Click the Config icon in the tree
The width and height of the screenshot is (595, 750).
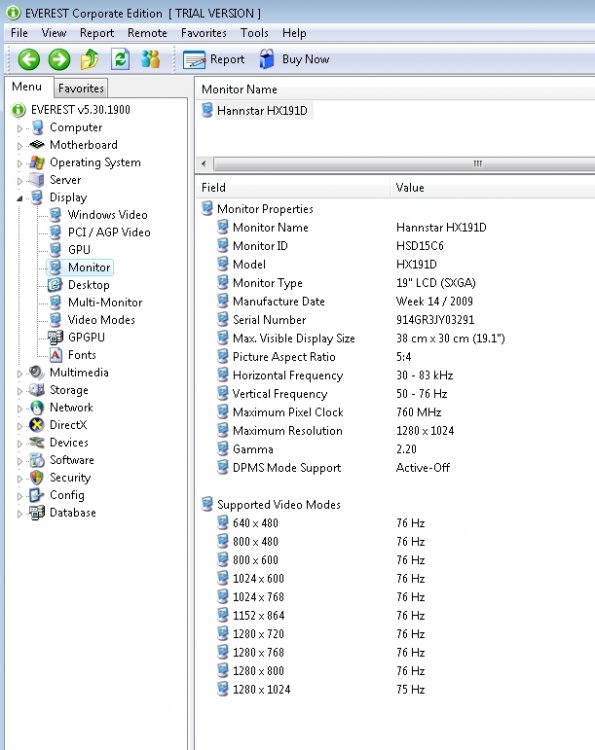click(x=37, y=495)
